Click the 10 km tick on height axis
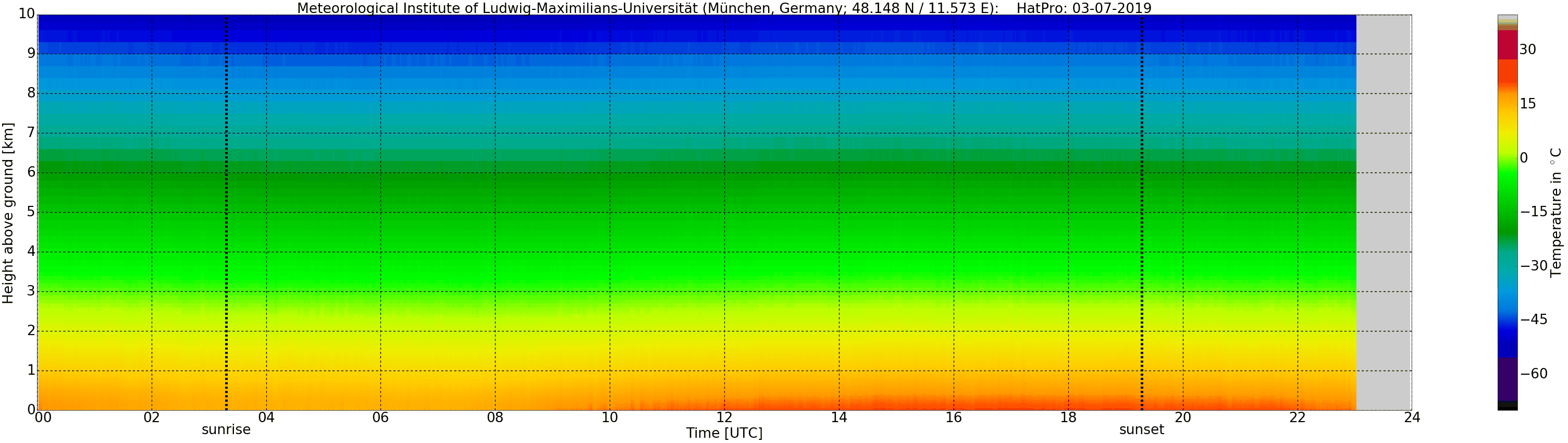 [26, 14]
